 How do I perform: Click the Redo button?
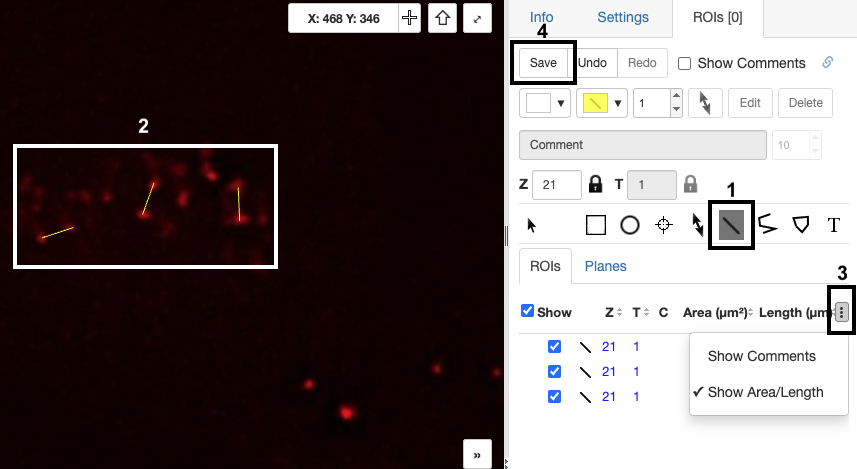642,63
